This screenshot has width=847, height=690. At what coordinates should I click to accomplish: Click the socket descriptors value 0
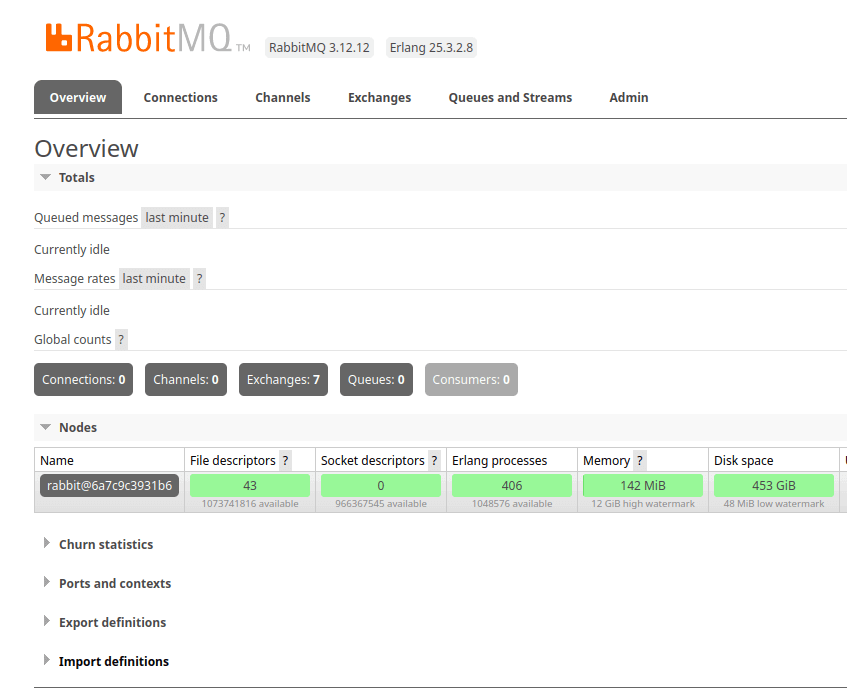pyautogui.click(x=381, y=486)
